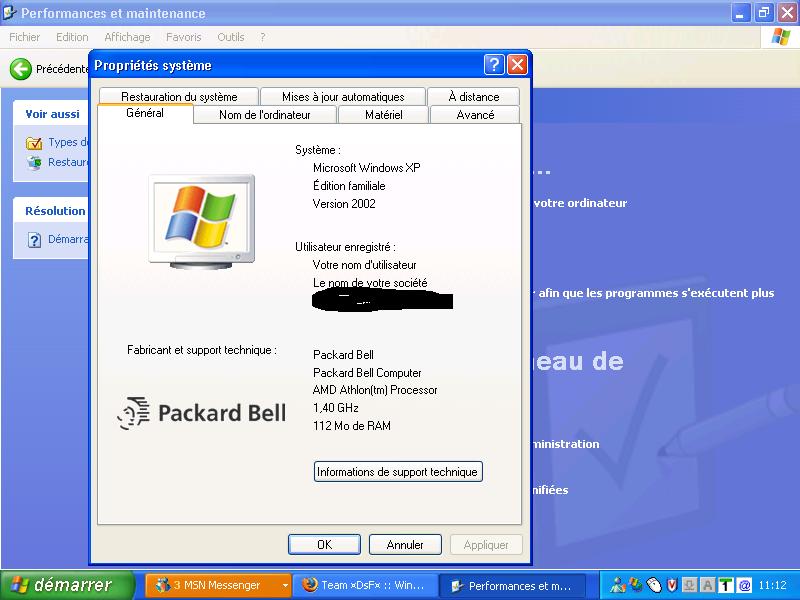Viewport: 800px width, 600px height.
Task: Click the Annuler button
Action: point(405,544)
